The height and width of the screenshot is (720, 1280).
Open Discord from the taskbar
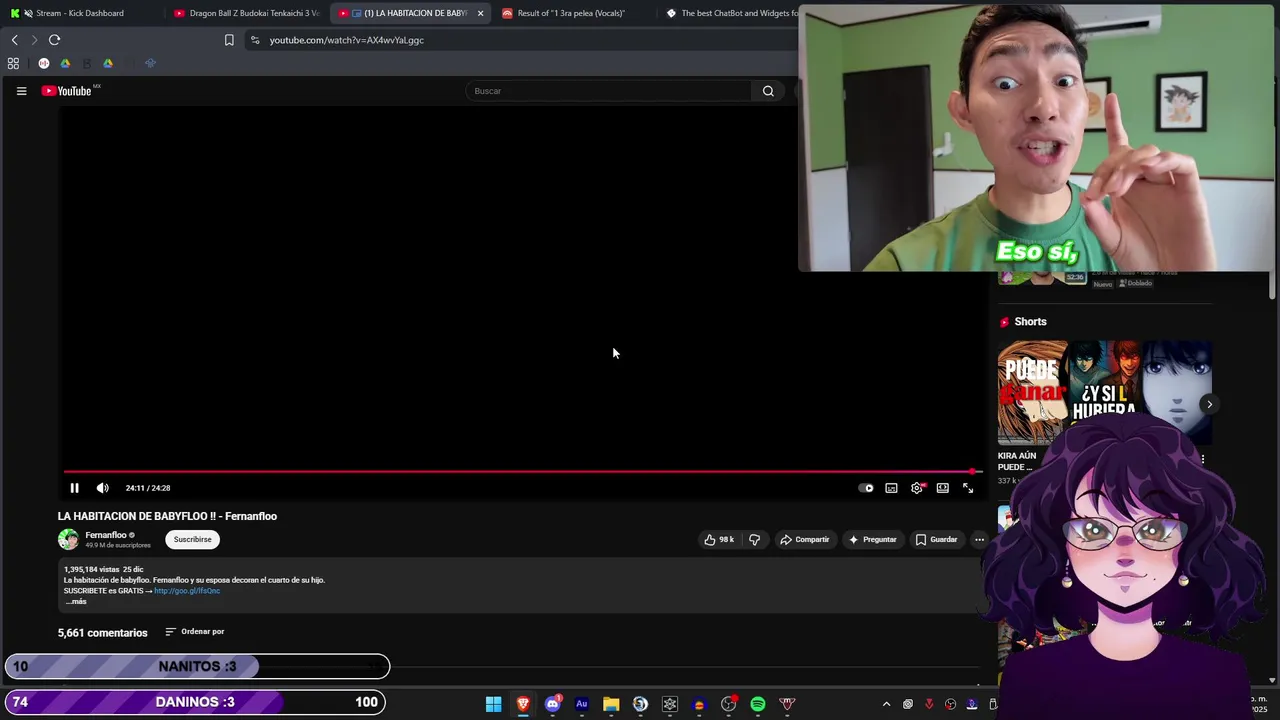(x=552, y=704)
